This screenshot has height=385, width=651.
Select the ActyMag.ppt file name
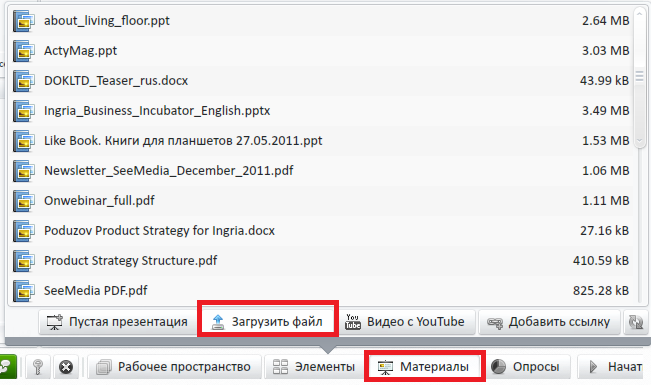coord(81,51)
